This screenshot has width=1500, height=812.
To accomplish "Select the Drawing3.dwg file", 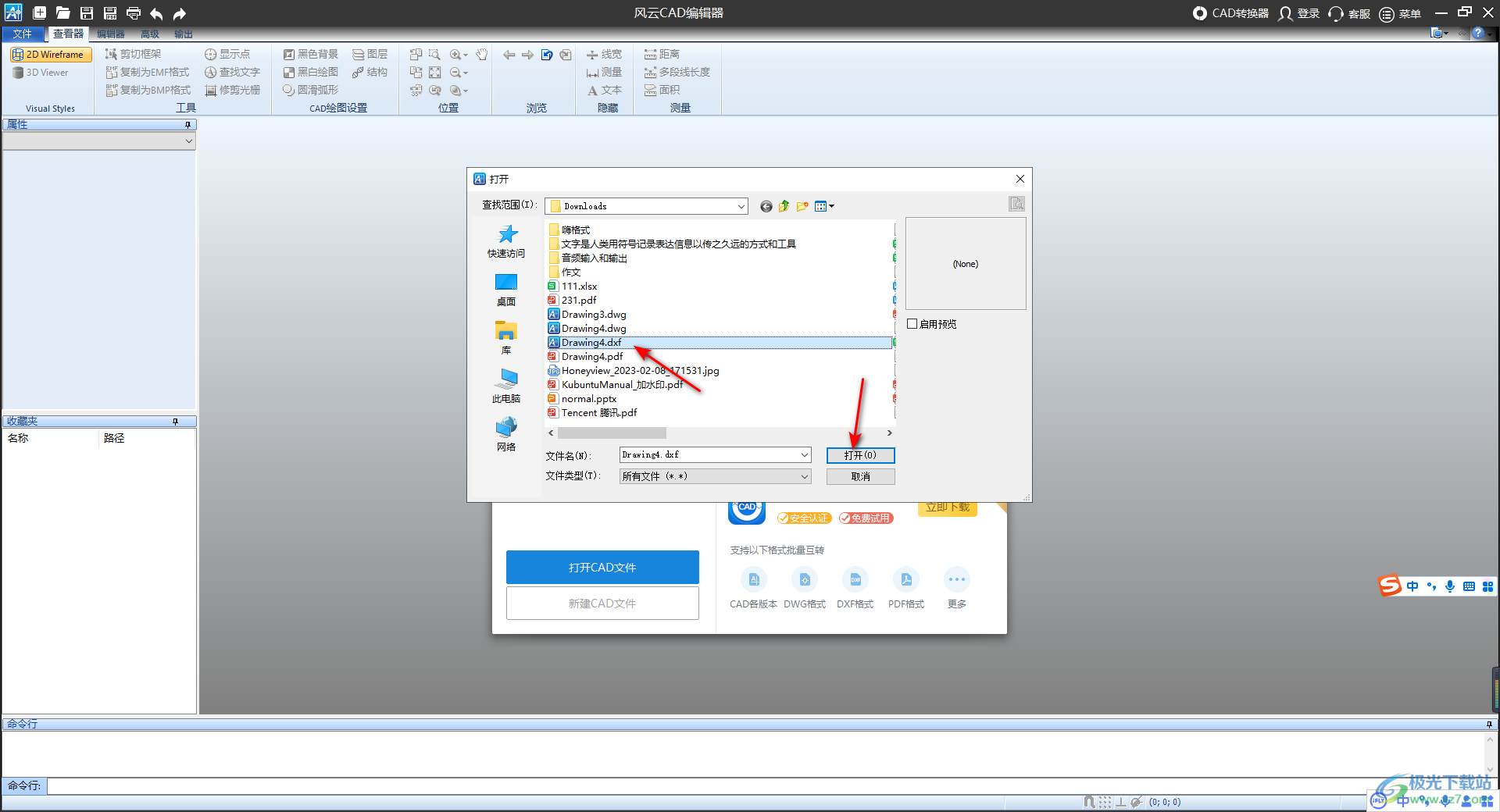I will pos(594,315).
